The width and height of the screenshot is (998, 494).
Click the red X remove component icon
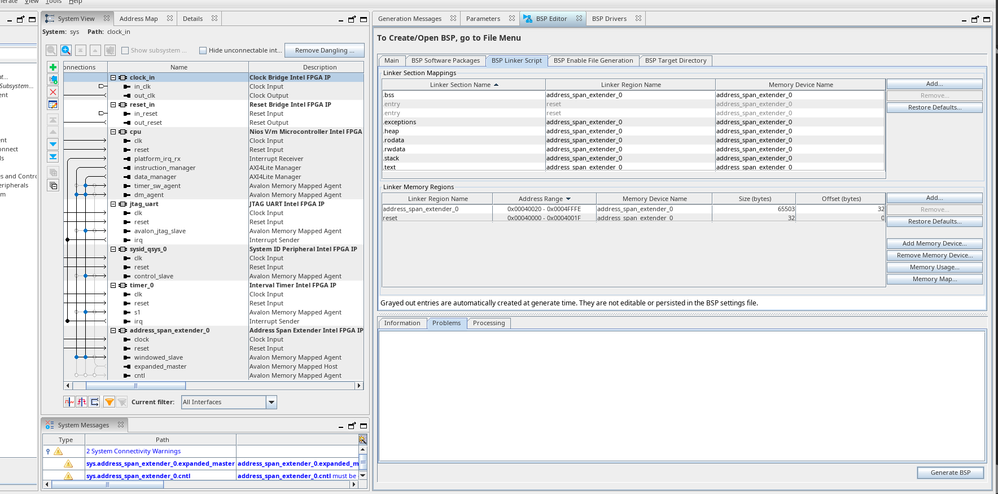[x=53, y=92]
